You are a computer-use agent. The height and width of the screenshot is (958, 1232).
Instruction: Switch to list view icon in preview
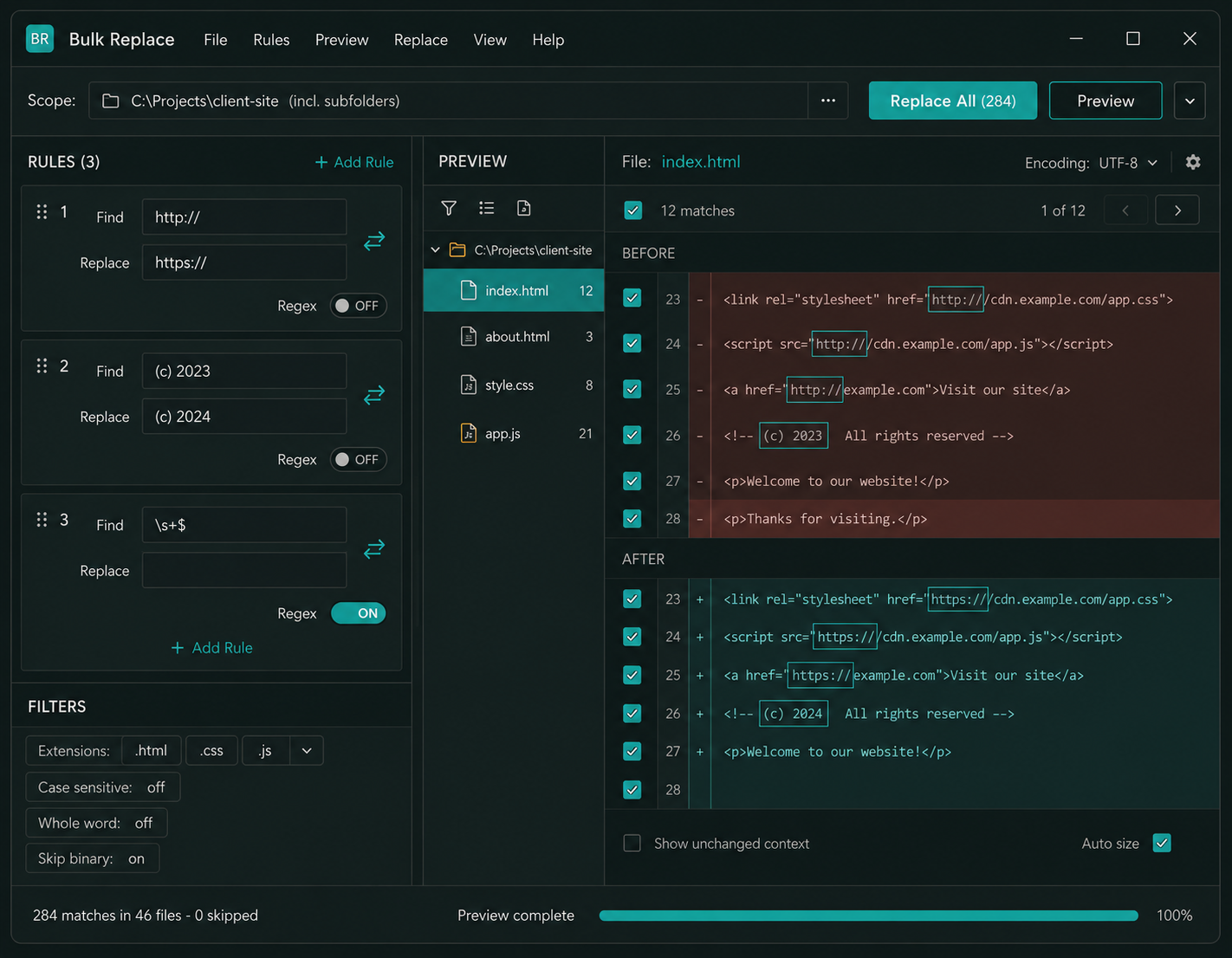click(x=487, y=208)
